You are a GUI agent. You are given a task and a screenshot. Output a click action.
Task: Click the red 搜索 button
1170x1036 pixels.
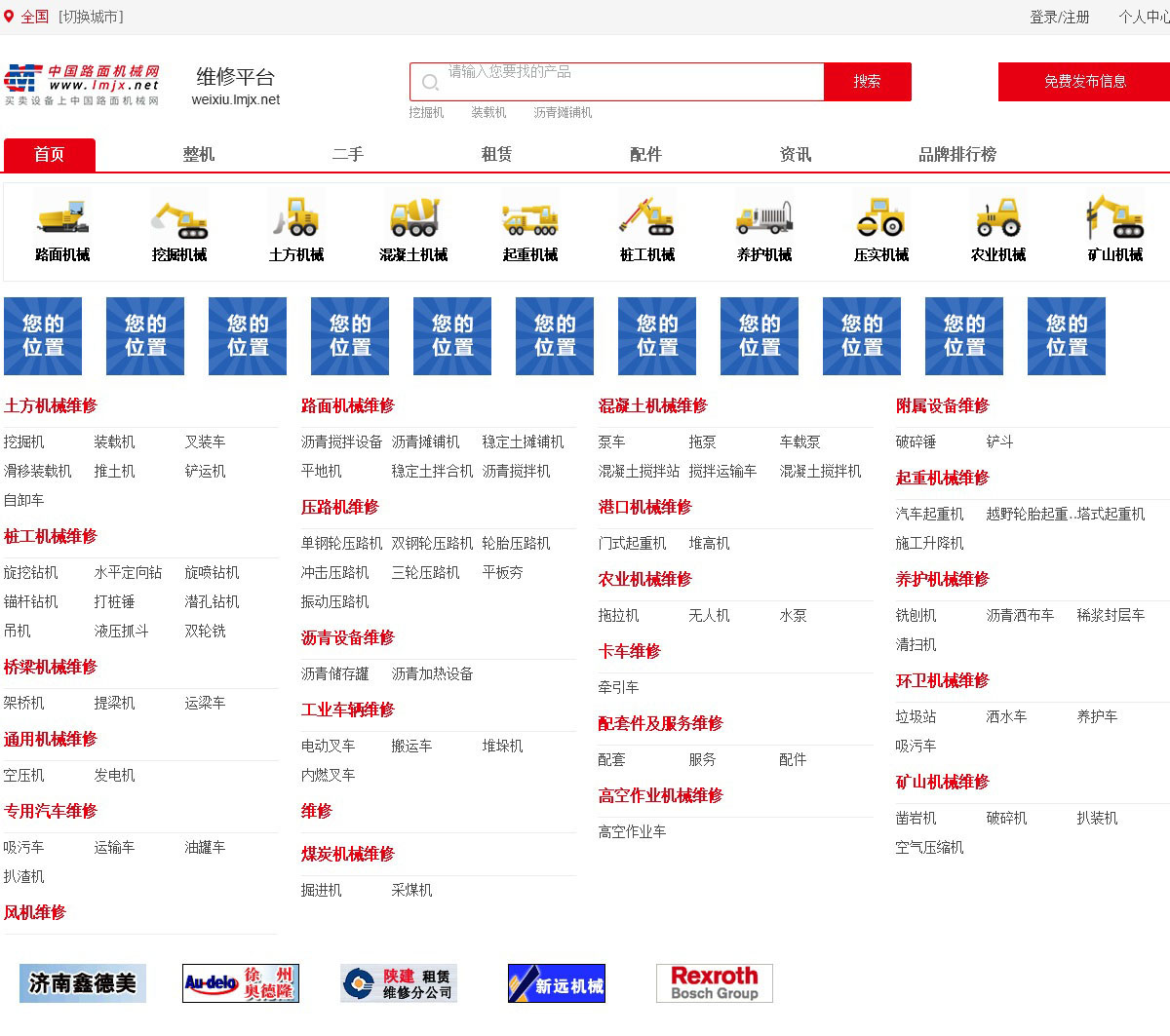(x=868, y=82)
